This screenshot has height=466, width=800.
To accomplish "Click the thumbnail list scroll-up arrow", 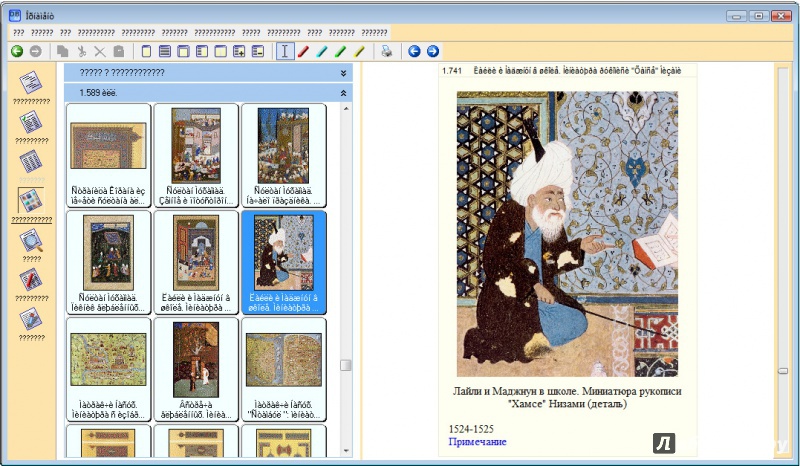I will [346, 109].
